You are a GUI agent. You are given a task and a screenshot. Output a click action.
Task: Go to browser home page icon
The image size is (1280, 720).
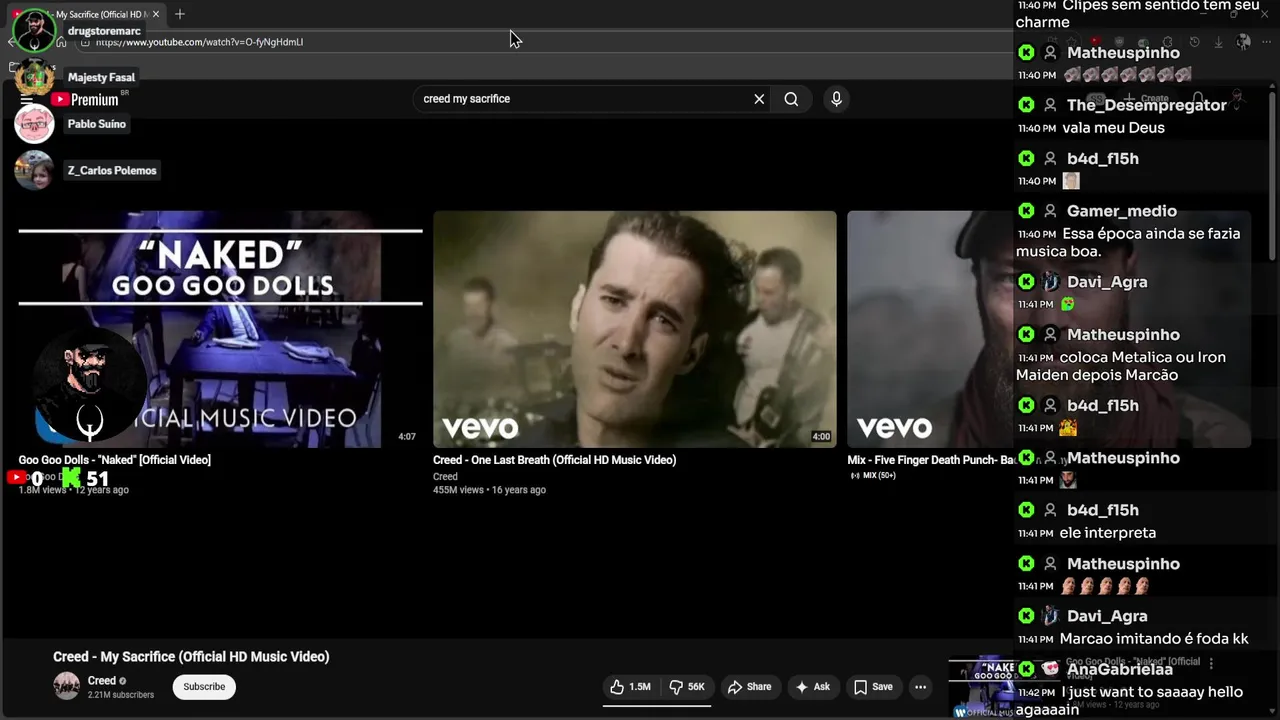[61, 42]
